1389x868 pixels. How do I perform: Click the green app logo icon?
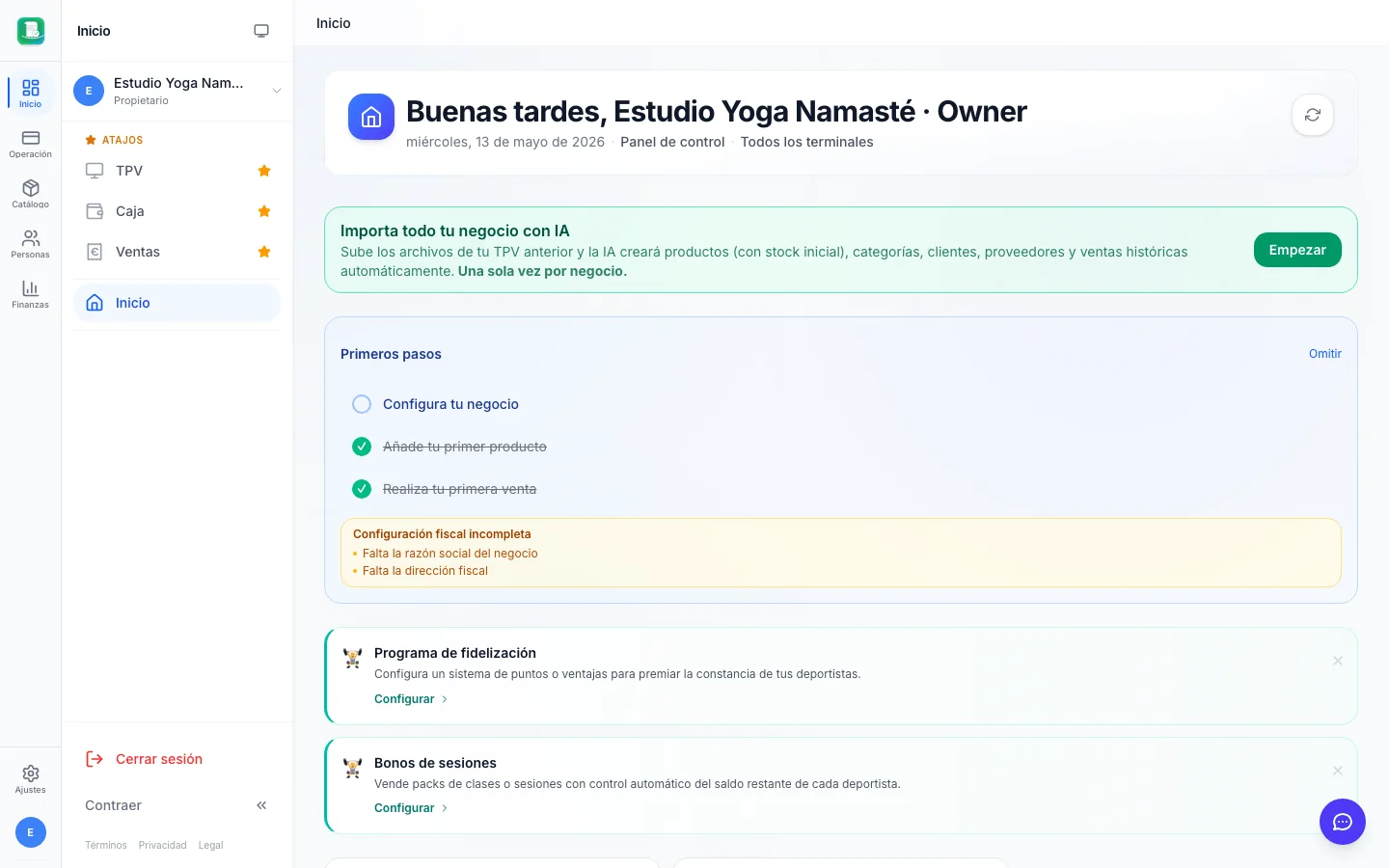click(31, 31)
